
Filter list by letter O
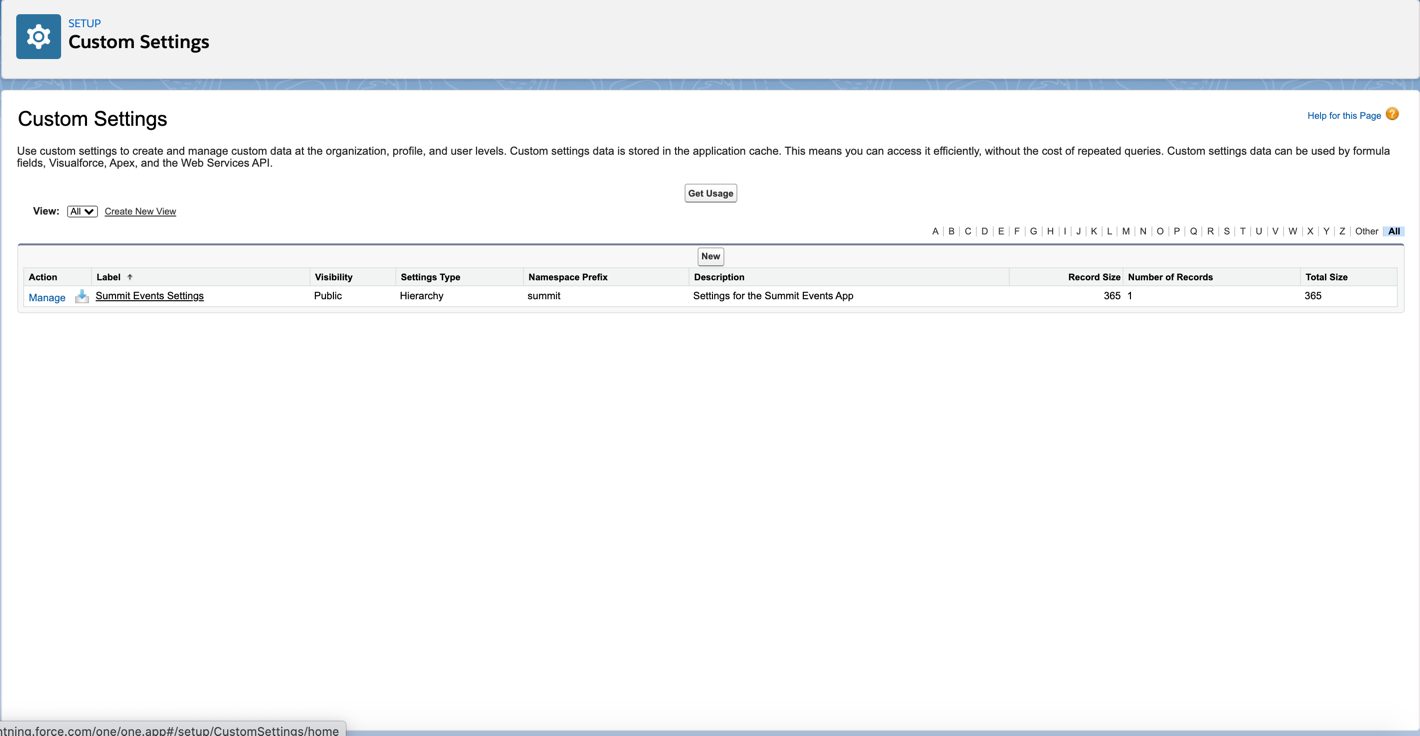1160,231
